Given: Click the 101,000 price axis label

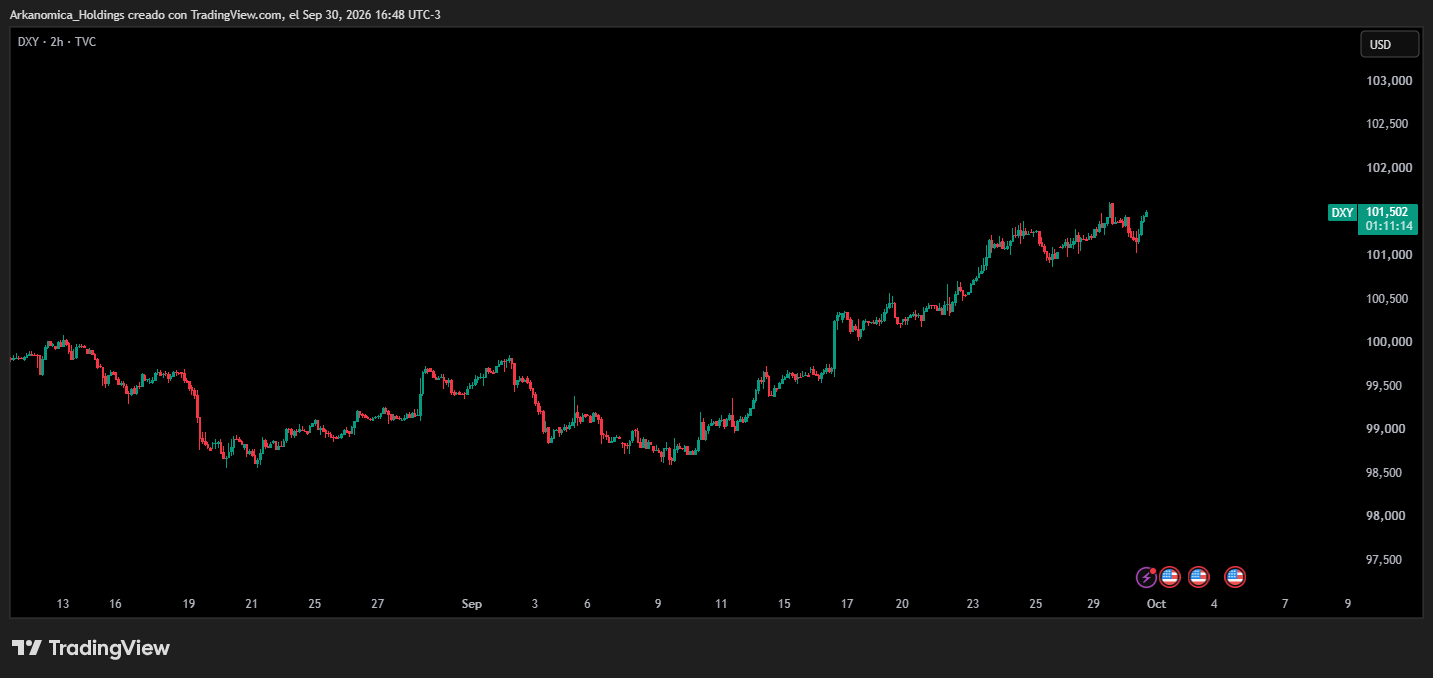Looking at the screenshot, I should pyautogui.click(x=1389, y=255).
